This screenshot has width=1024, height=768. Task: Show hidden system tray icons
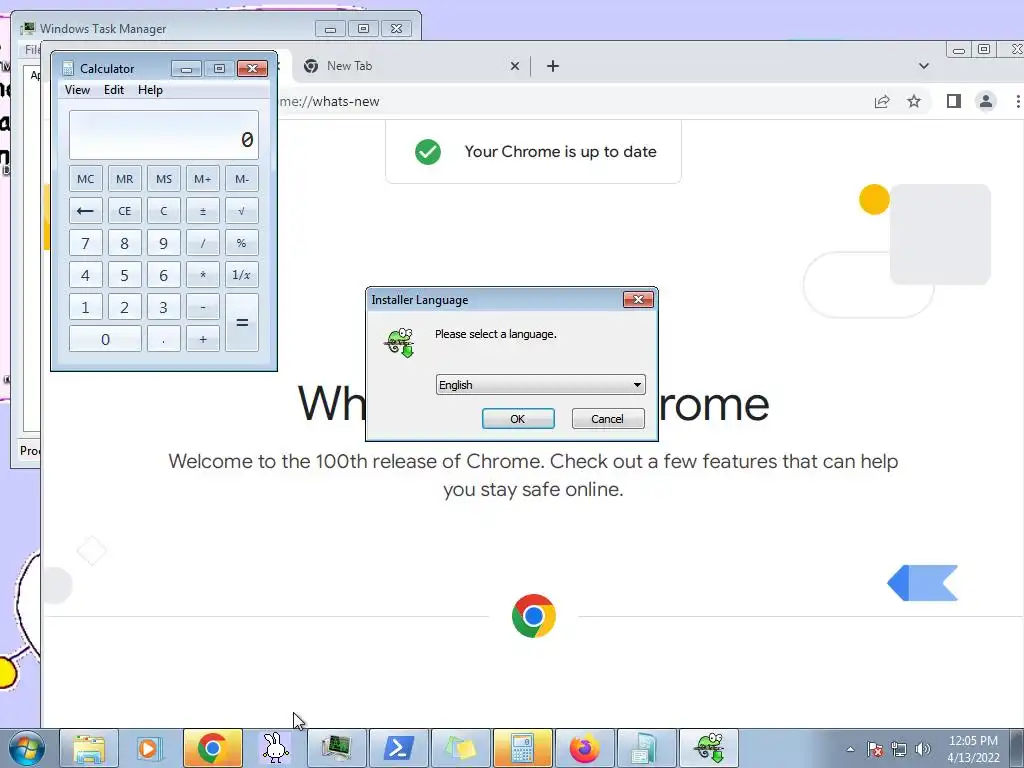pyautogui.click(x=850, y=750)
